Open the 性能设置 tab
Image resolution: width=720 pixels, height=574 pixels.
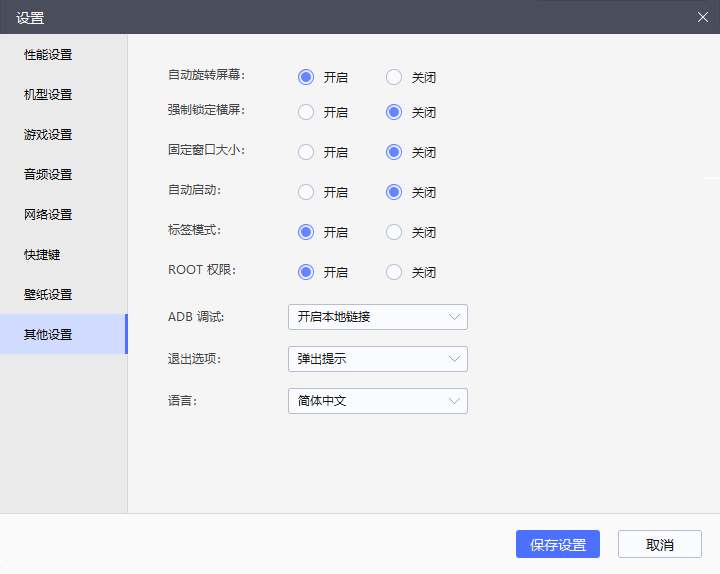49,55
